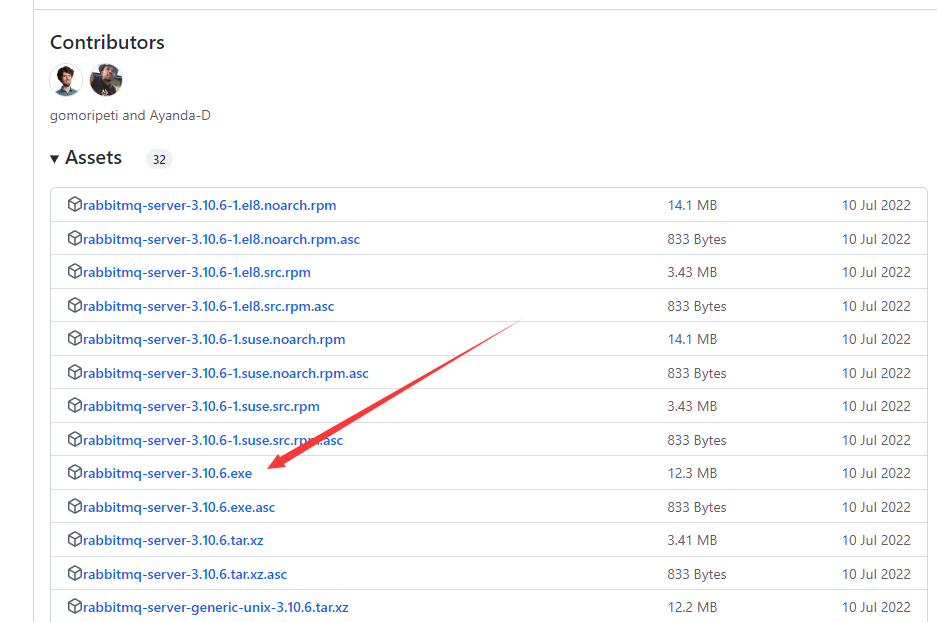Download rabbitmq-server-generic-unix-3.10.6.tar.xz
937x622 pixels.
click(216, 607)
